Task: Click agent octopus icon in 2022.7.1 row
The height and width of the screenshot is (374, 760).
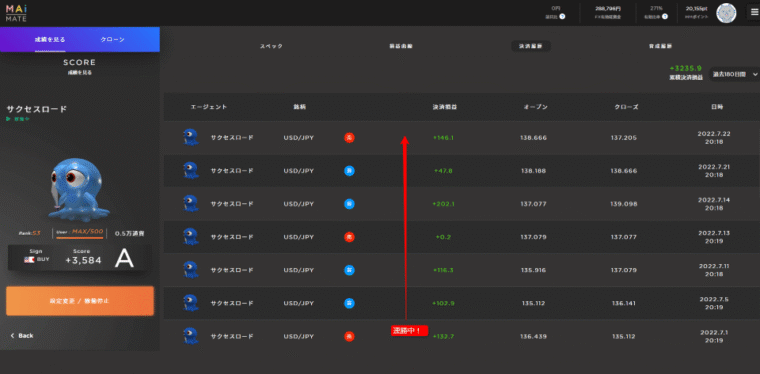Action: pos(191,336)
